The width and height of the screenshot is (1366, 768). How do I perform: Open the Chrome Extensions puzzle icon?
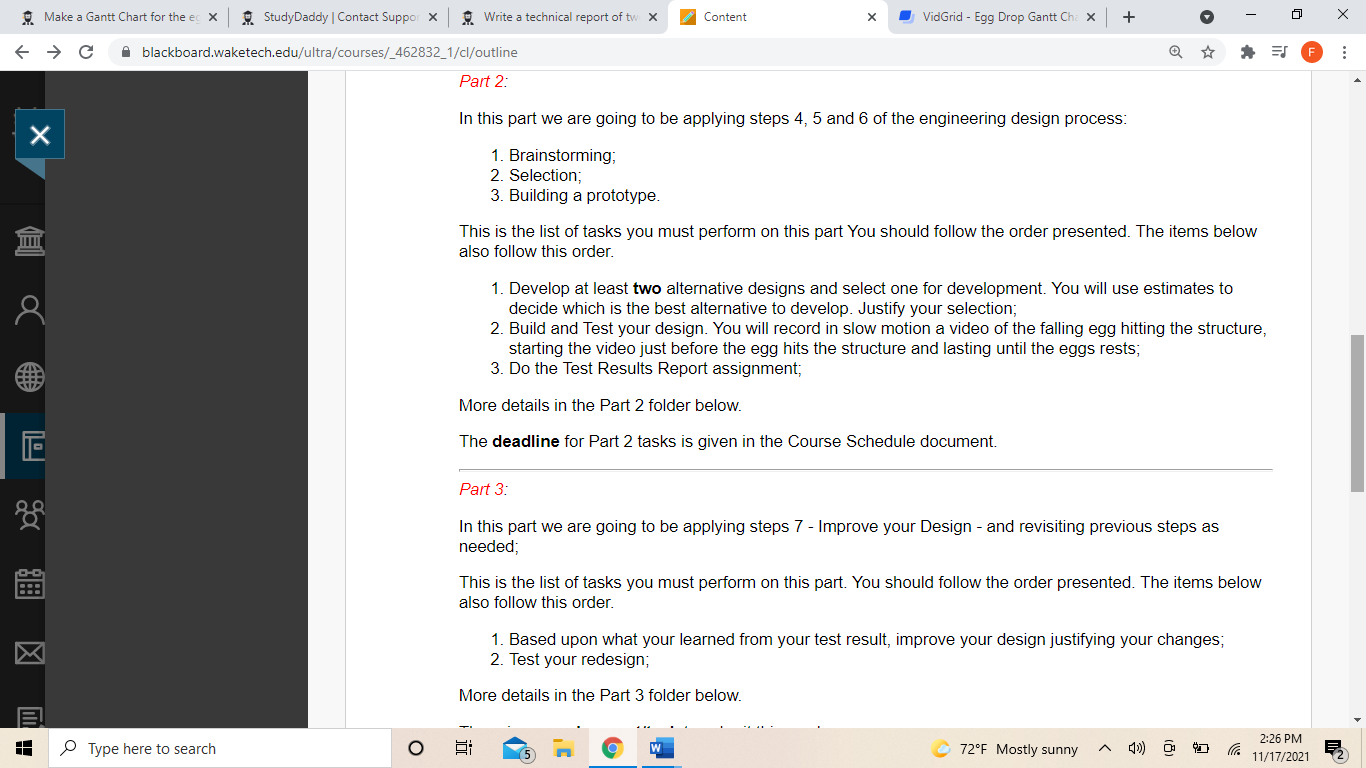pos(1247,52)
